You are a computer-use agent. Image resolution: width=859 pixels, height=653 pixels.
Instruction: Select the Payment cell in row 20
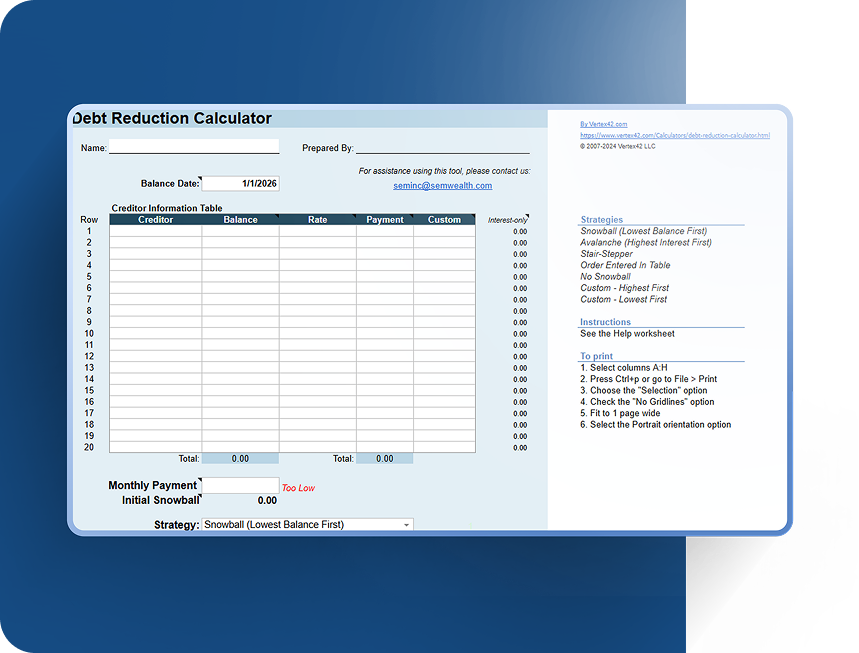385,447
